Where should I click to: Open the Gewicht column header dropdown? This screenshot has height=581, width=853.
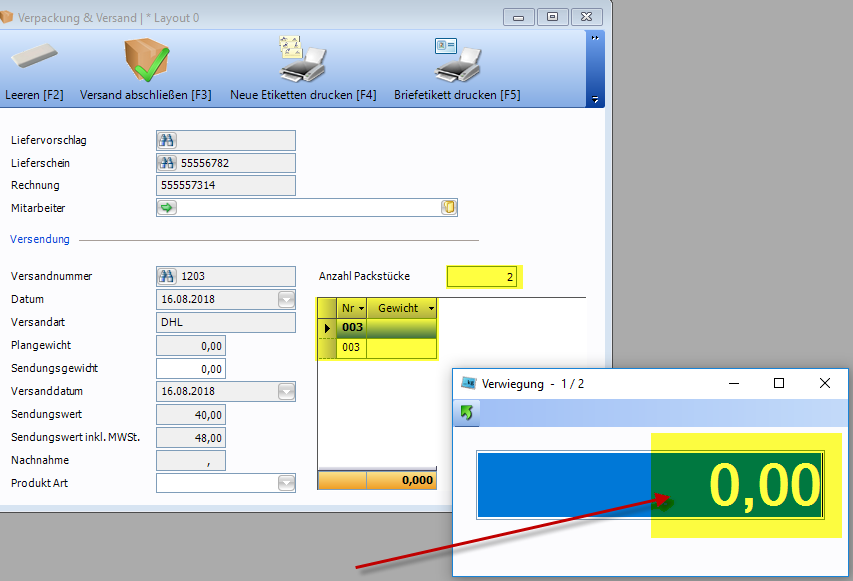click(429, 308)
